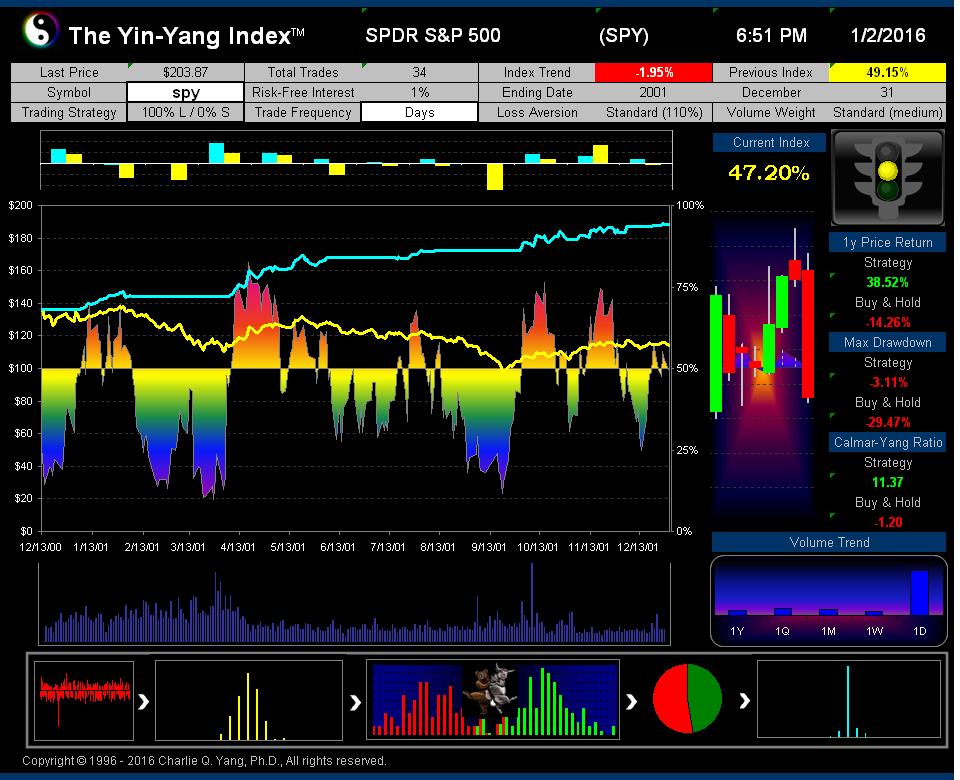Open the Trade Frequency Days field
Image resolution: width=960 pixels, height=780 pixels.
419,113
